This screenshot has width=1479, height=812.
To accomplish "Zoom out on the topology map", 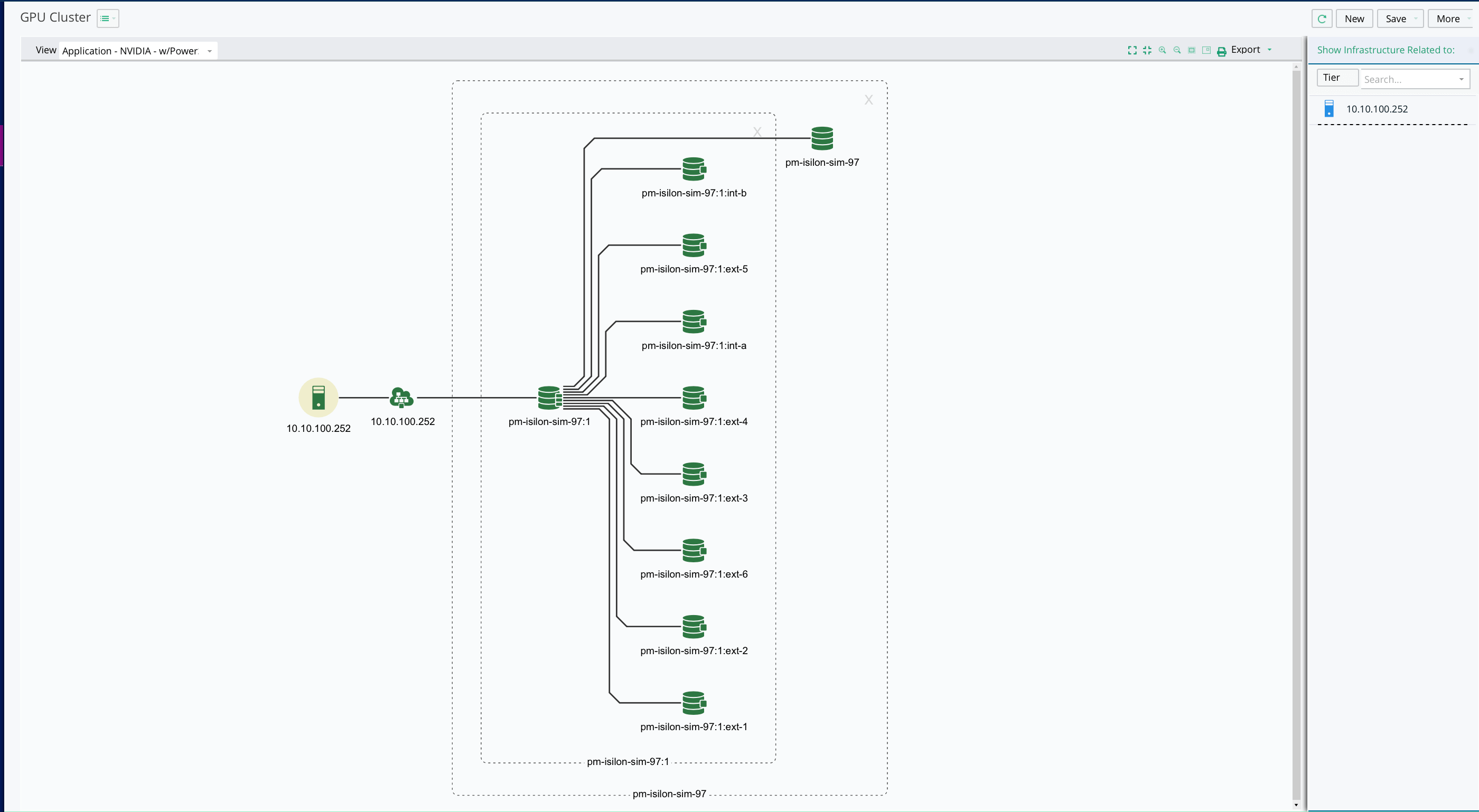I will pyautogui.click(x=1177, y=51).
